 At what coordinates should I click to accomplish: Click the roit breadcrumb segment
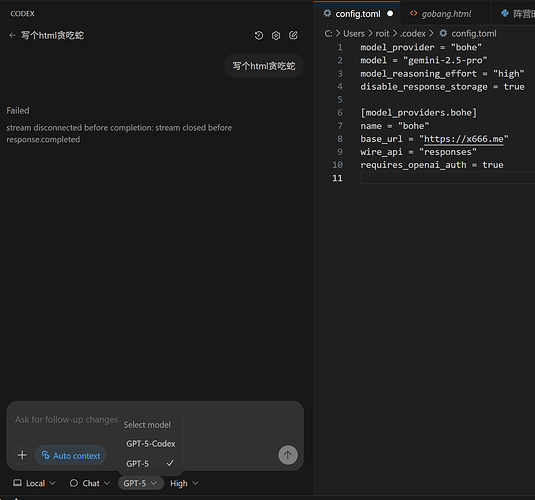[382, 33]
